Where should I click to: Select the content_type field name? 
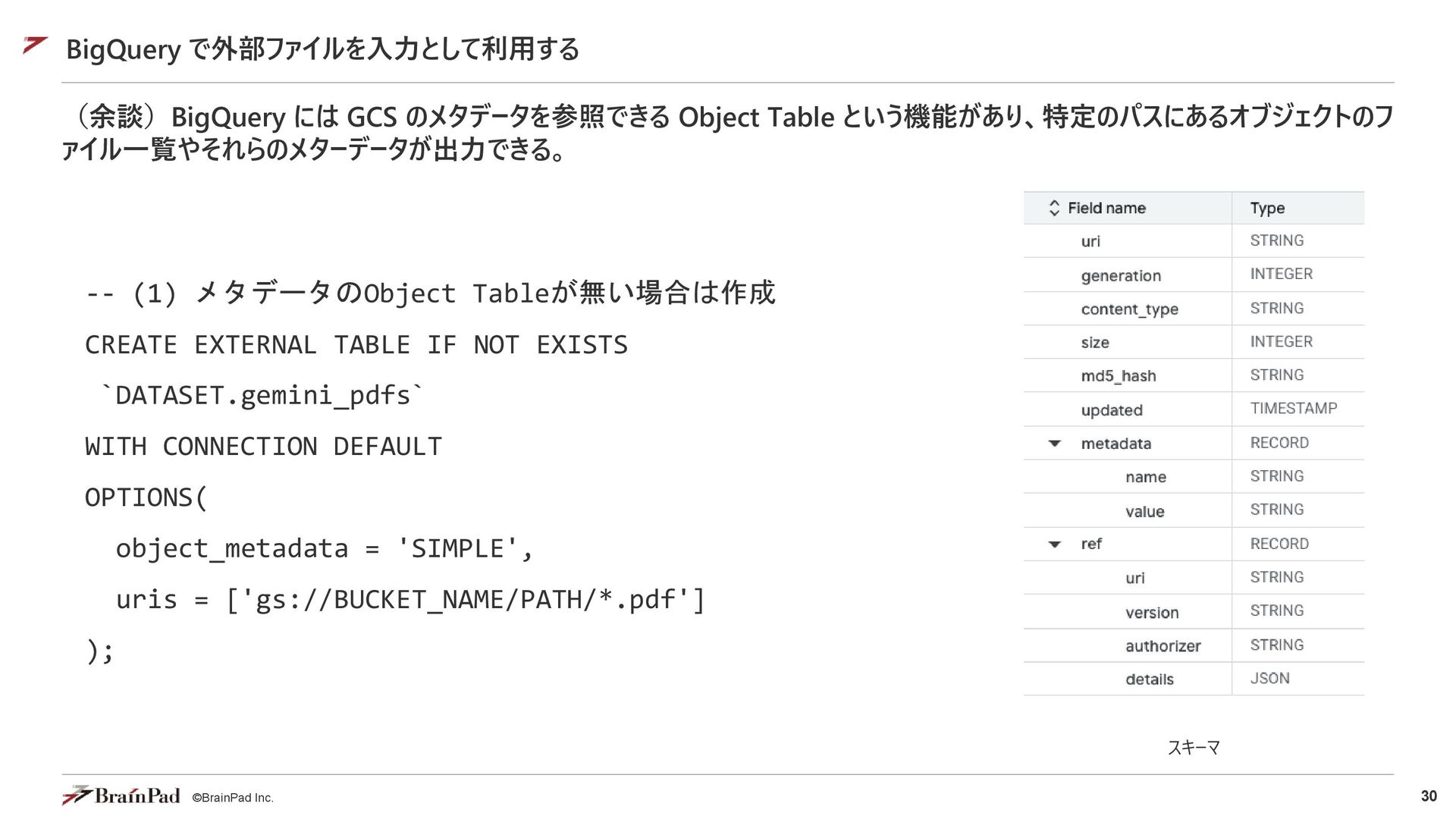click(1129, 309)
